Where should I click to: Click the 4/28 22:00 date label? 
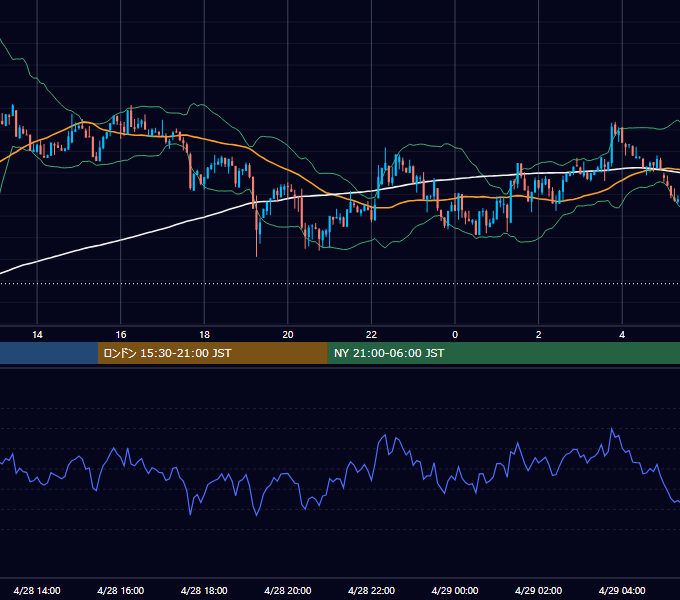coord(372,590)
